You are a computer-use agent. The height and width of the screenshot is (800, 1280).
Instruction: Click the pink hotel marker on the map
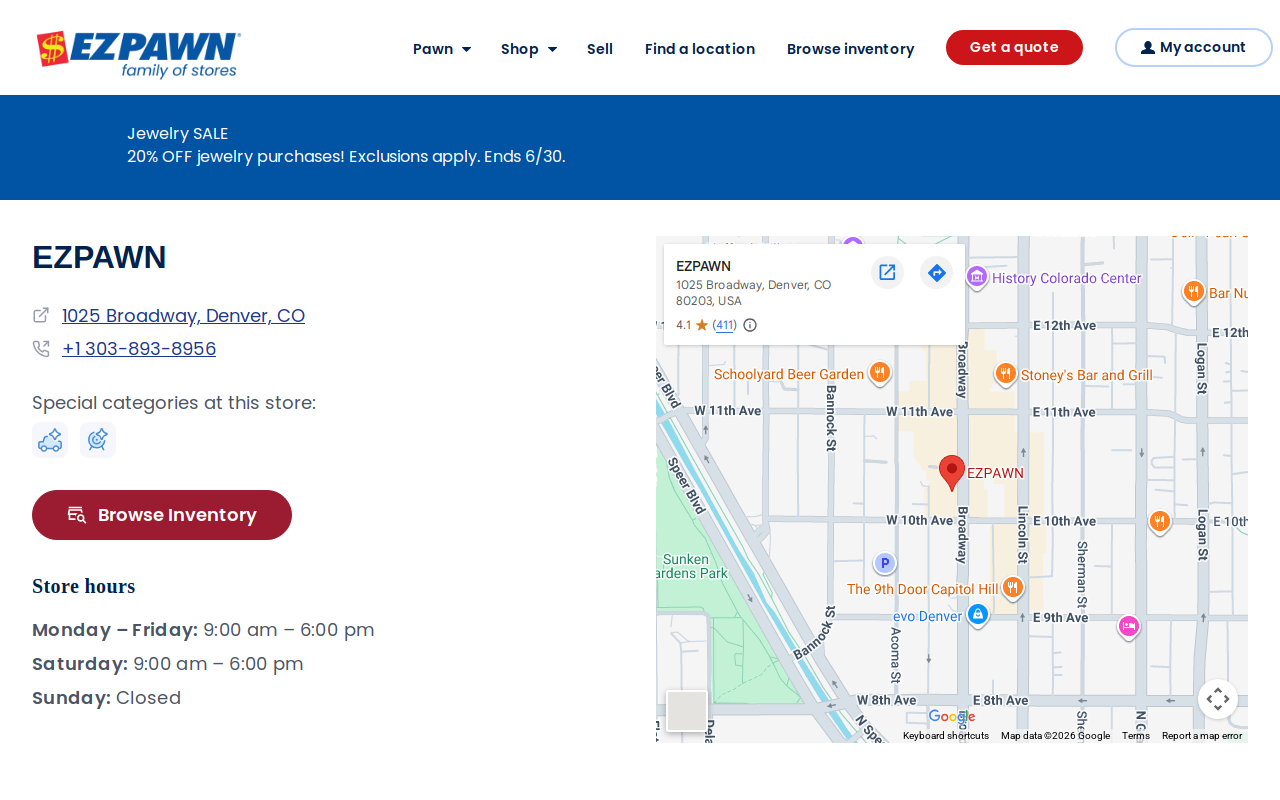point(1128,627)
